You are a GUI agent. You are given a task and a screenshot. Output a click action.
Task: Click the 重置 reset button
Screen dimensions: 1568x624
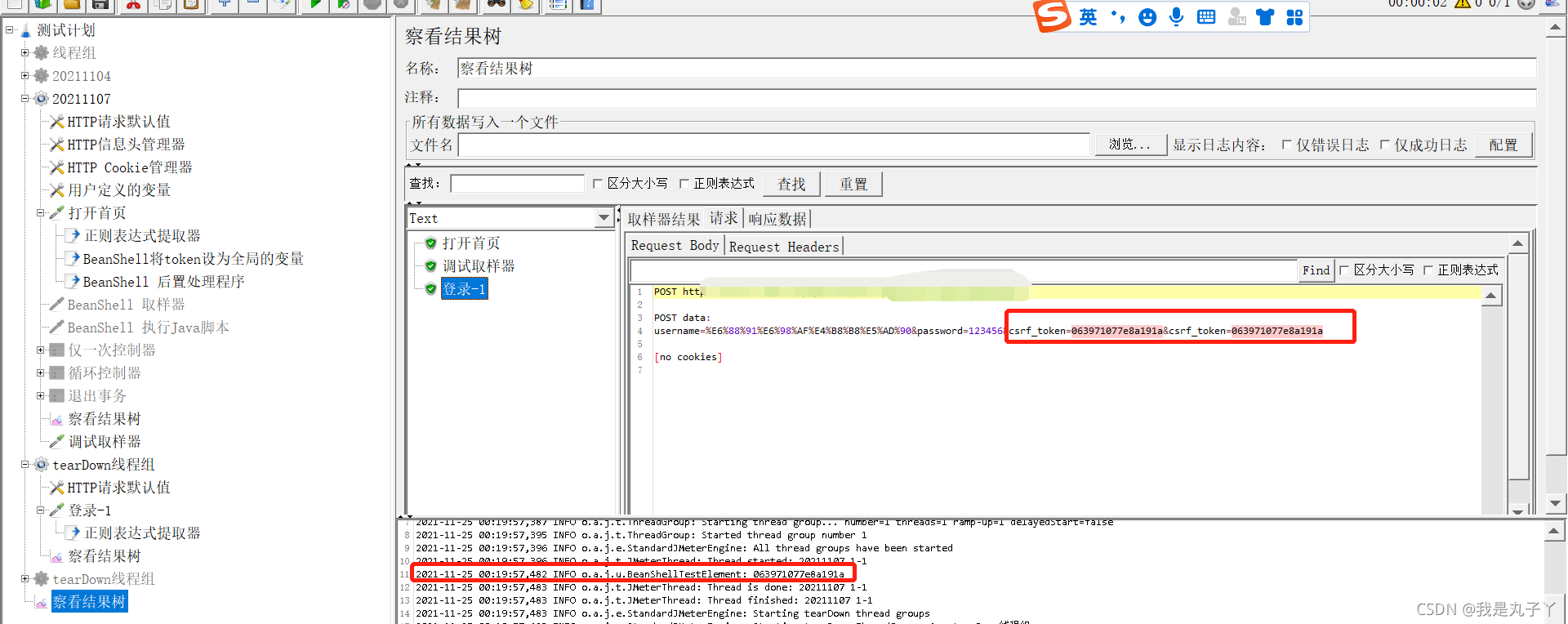pos(853,184)
